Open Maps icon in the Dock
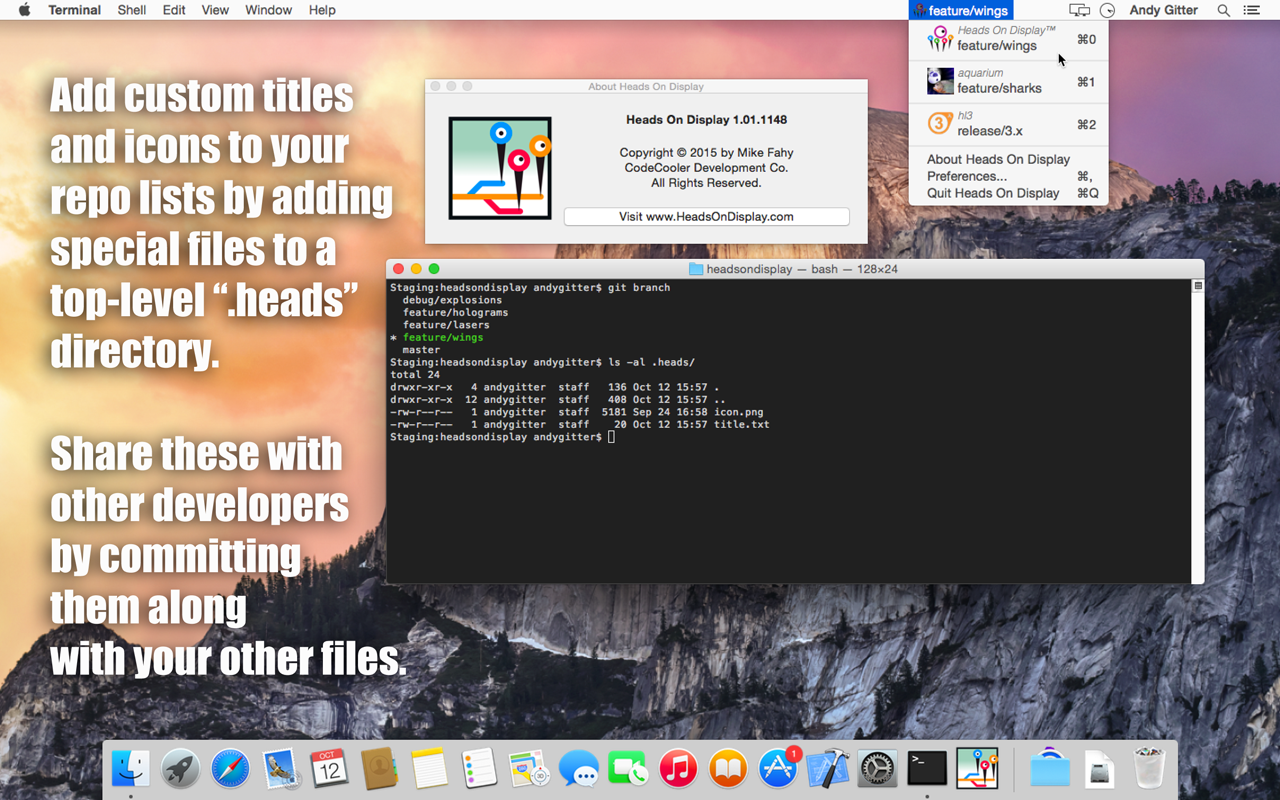Image resolution: width=1280 pixels, height=800 pixels. pyautogui.click(x=528, y=769)
